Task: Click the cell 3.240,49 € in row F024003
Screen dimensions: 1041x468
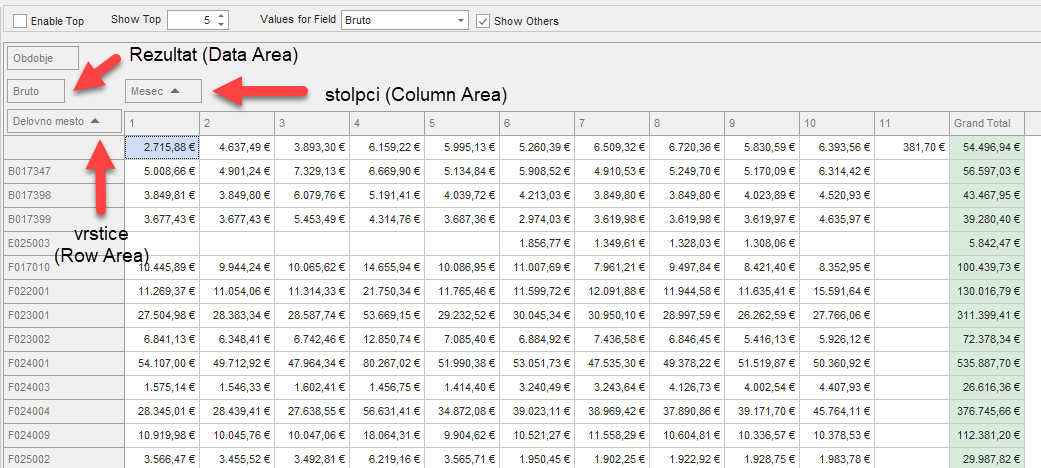Action: (536, 387)
